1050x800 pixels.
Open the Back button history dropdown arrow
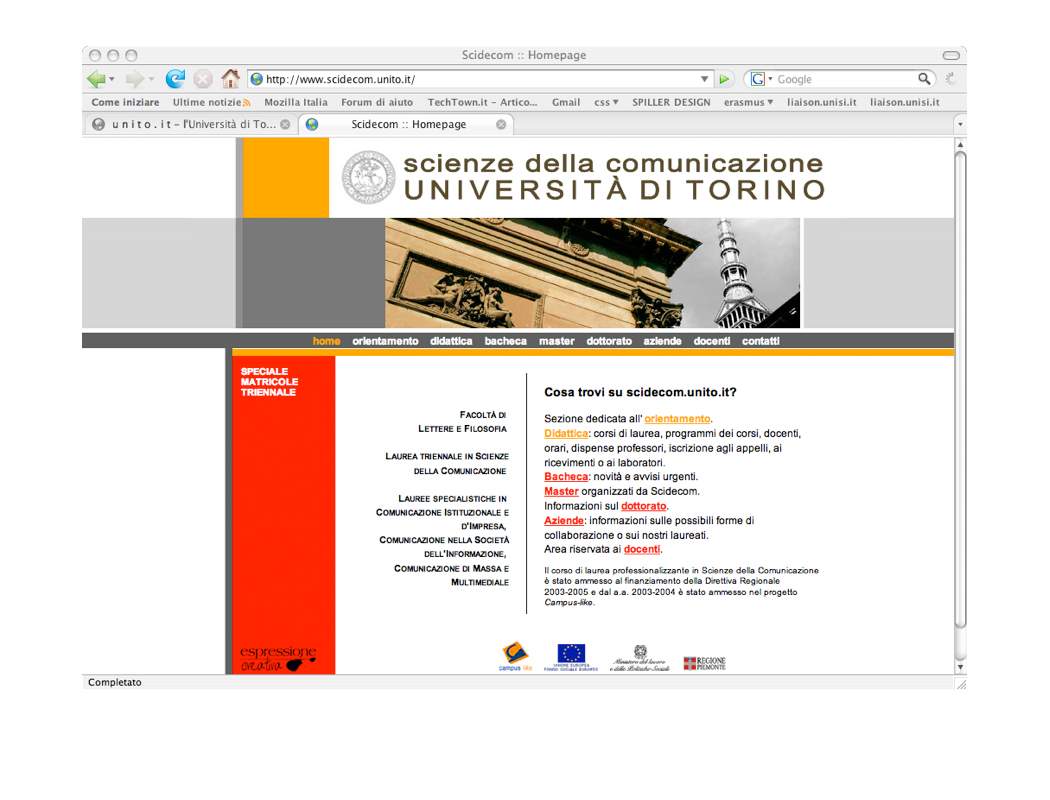[112, 79]
